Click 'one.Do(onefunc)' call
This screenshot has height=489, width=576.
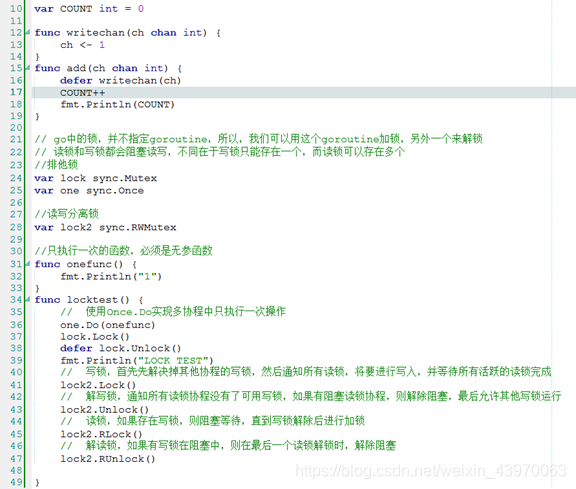coord(108,325)
